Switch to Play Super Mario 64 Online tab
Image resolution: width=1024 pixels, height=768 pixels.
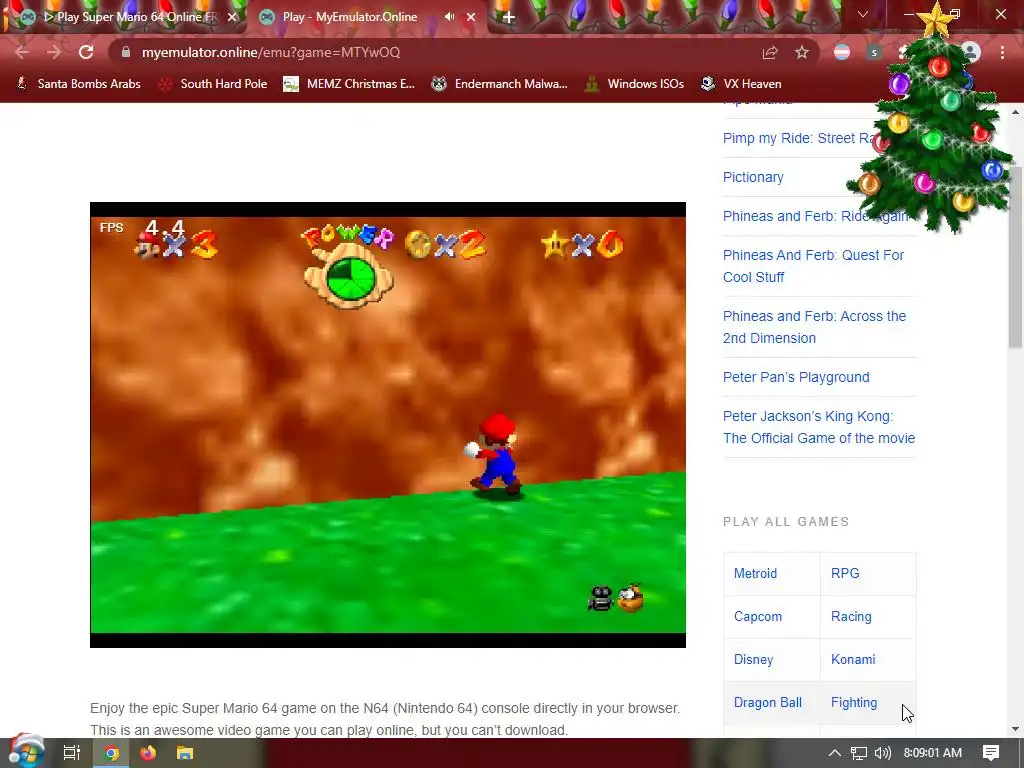(129, 17)
